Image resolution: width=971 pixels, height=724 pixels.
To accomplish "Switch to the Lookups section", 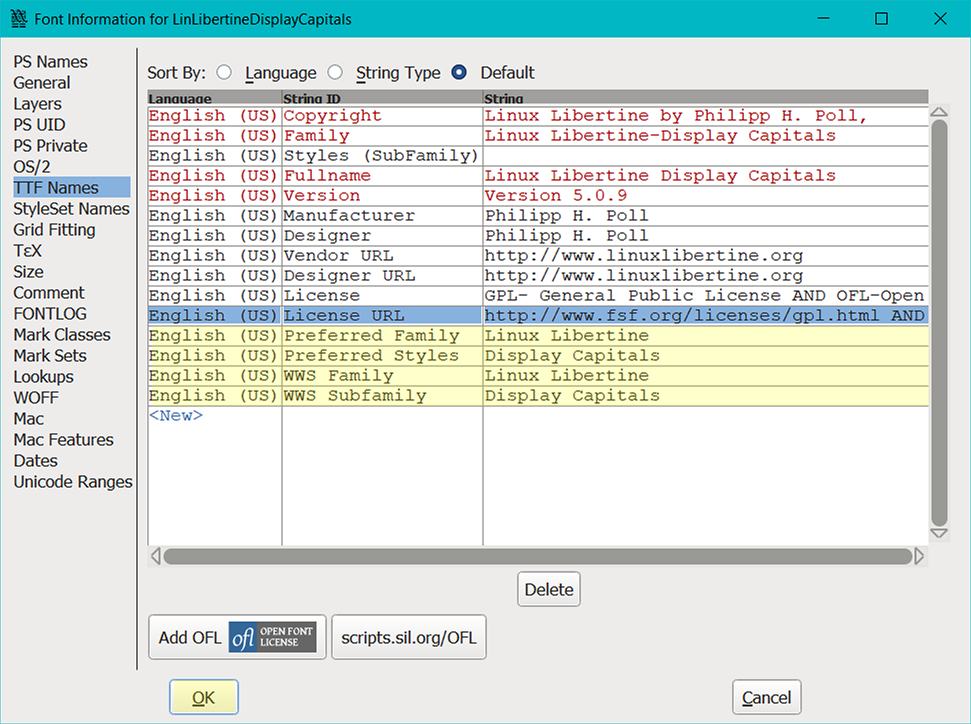I will [x=43, y=377].
